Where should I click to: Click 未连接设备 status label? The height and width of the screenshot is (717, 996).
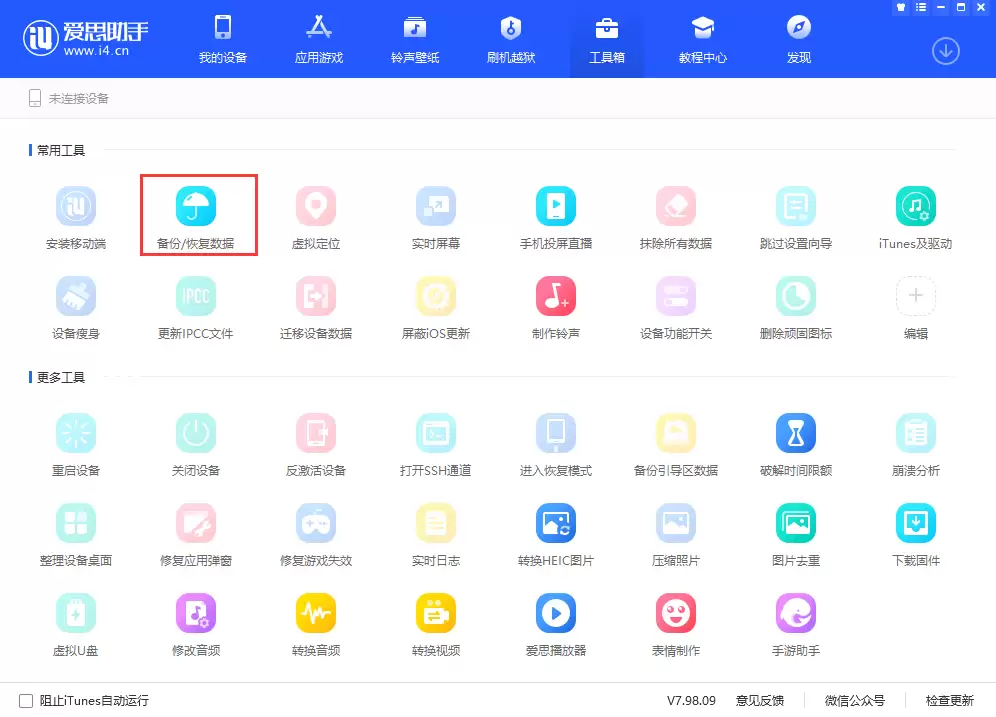[x=79, y=98]
